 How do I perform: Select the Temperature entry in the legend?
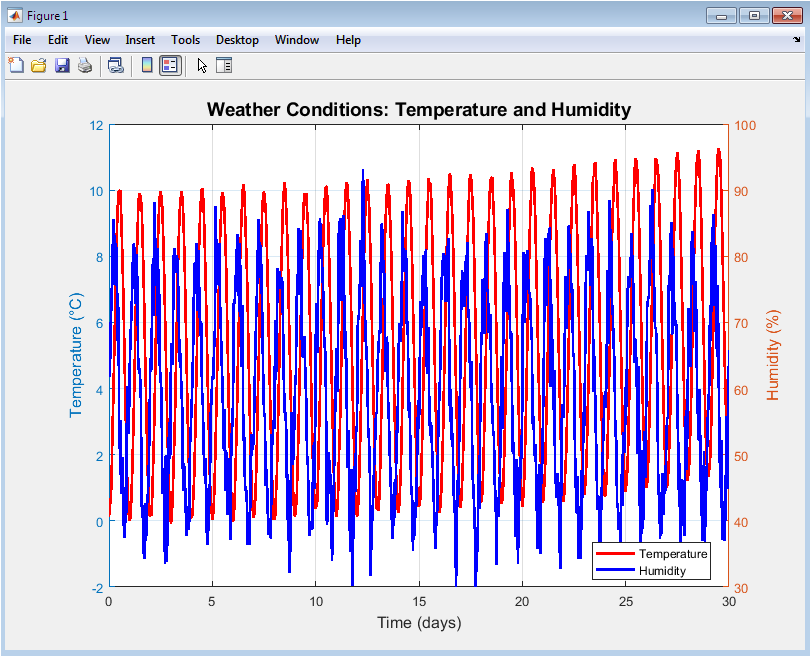(673, 554)
